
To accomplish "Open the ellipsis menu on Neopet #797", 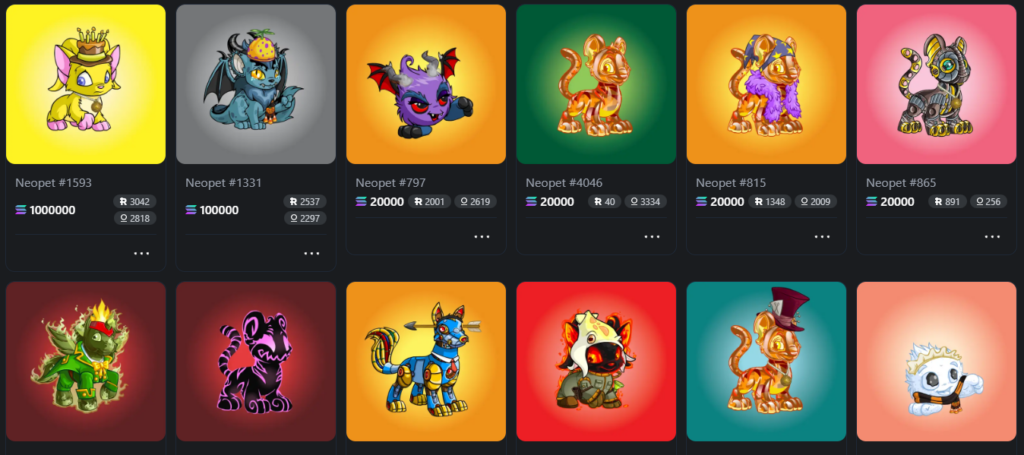I will tap(482, 236).
